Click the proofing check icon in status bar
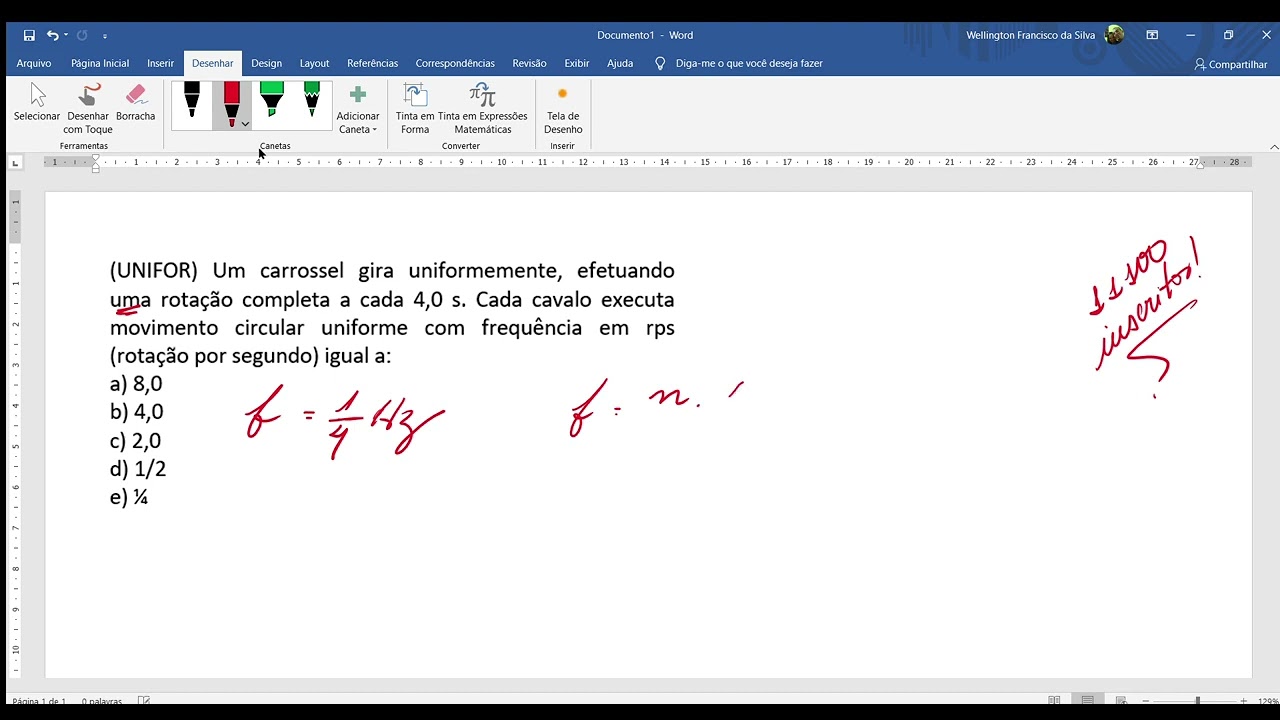The image size is (1280, 720). [144, 701]
